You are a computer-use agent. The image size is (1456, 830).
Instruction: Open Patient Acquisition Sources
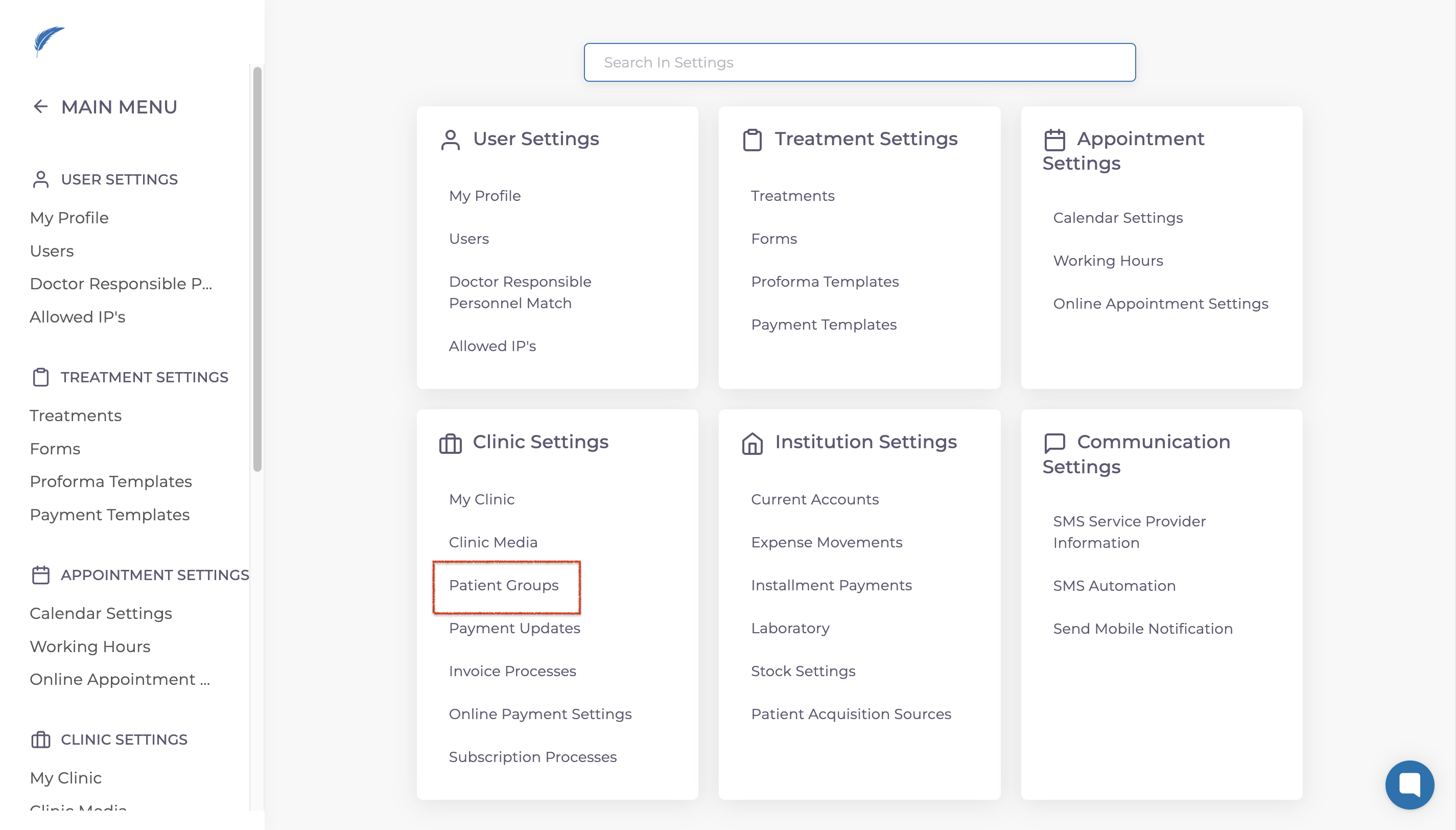851,714
